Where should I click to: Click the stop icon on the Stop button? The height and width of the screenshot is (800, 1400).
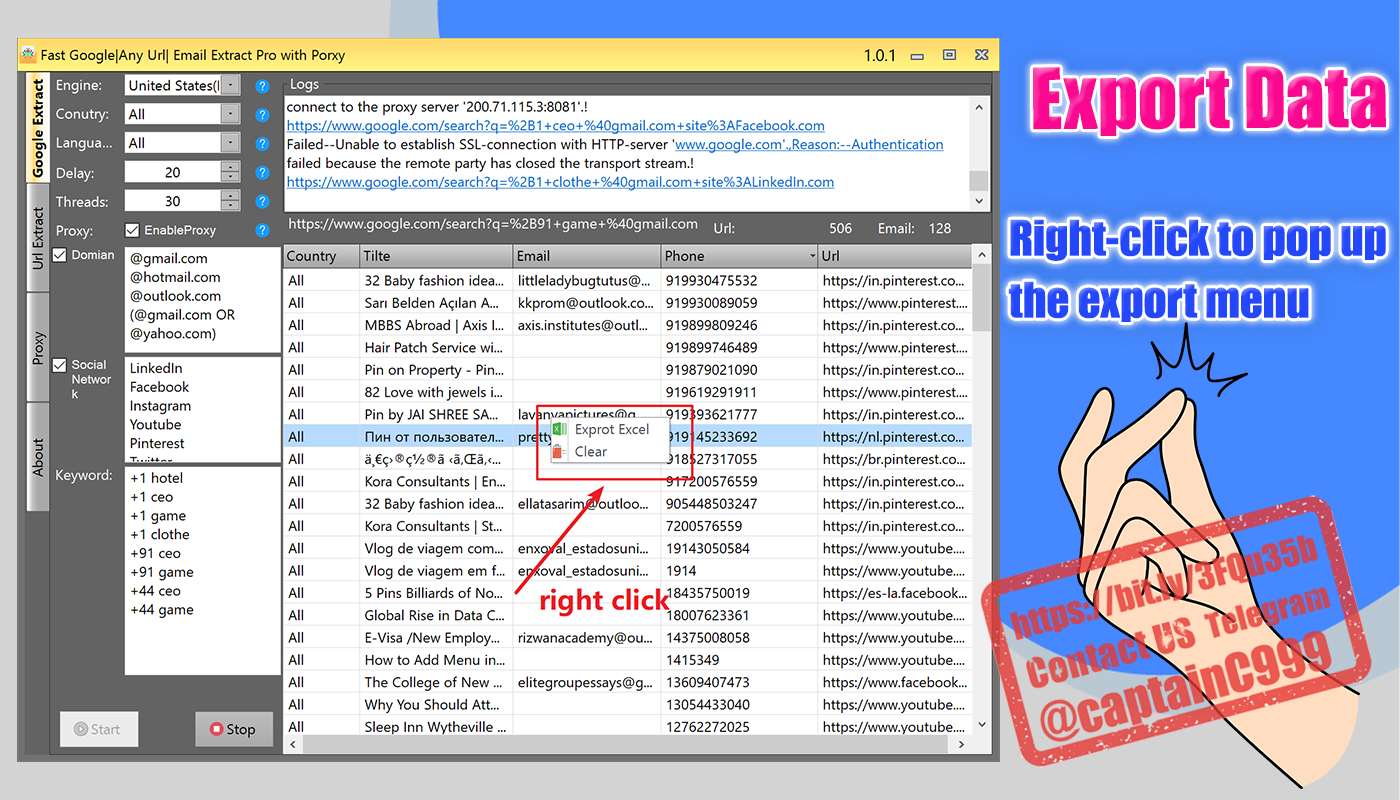[216, 729]
